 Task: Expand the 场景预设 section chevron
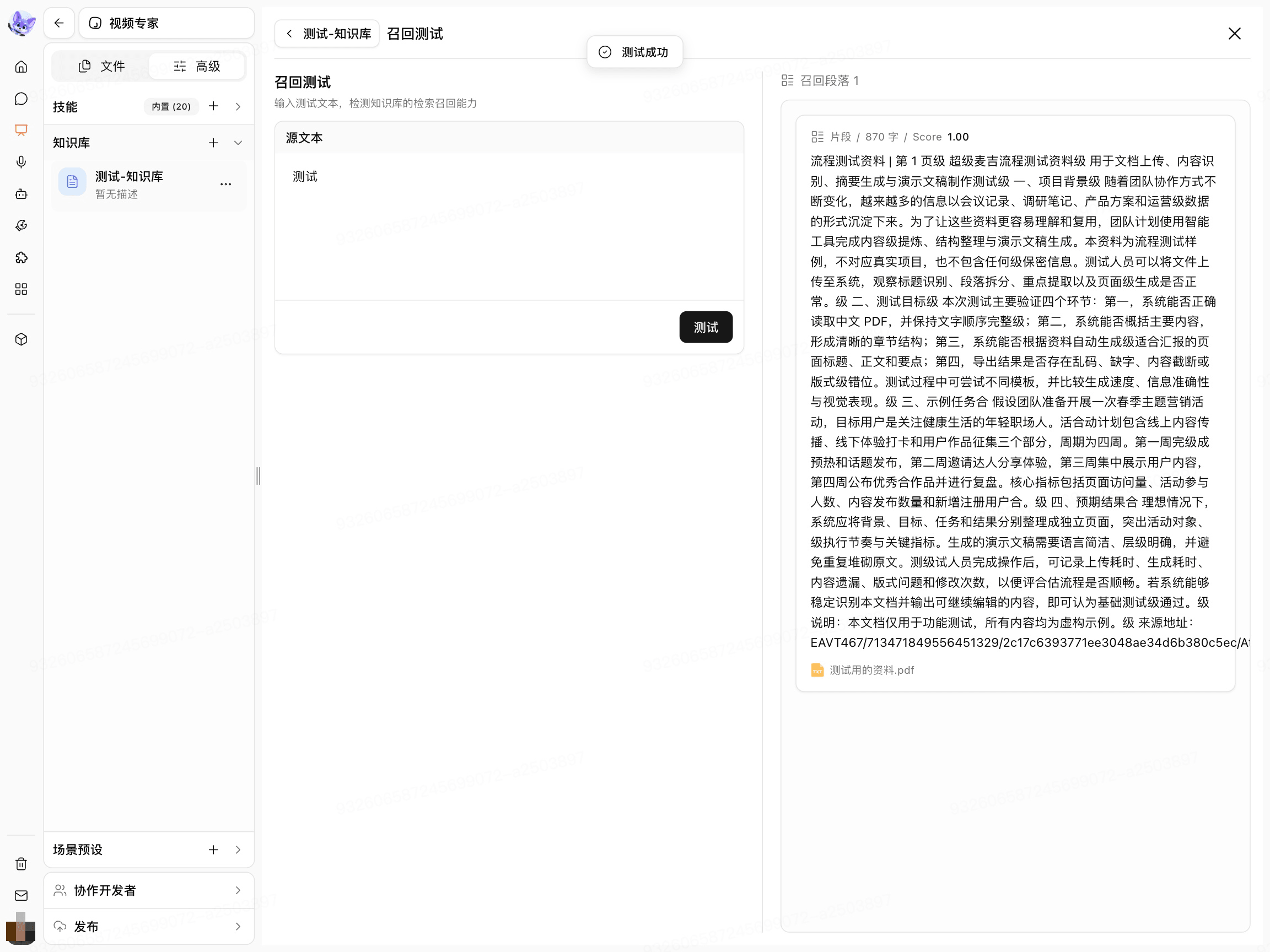click(x=238, y=850)
